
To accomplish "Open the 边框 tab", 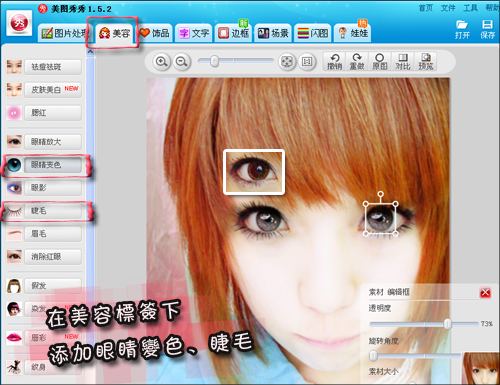I will 233,33.
